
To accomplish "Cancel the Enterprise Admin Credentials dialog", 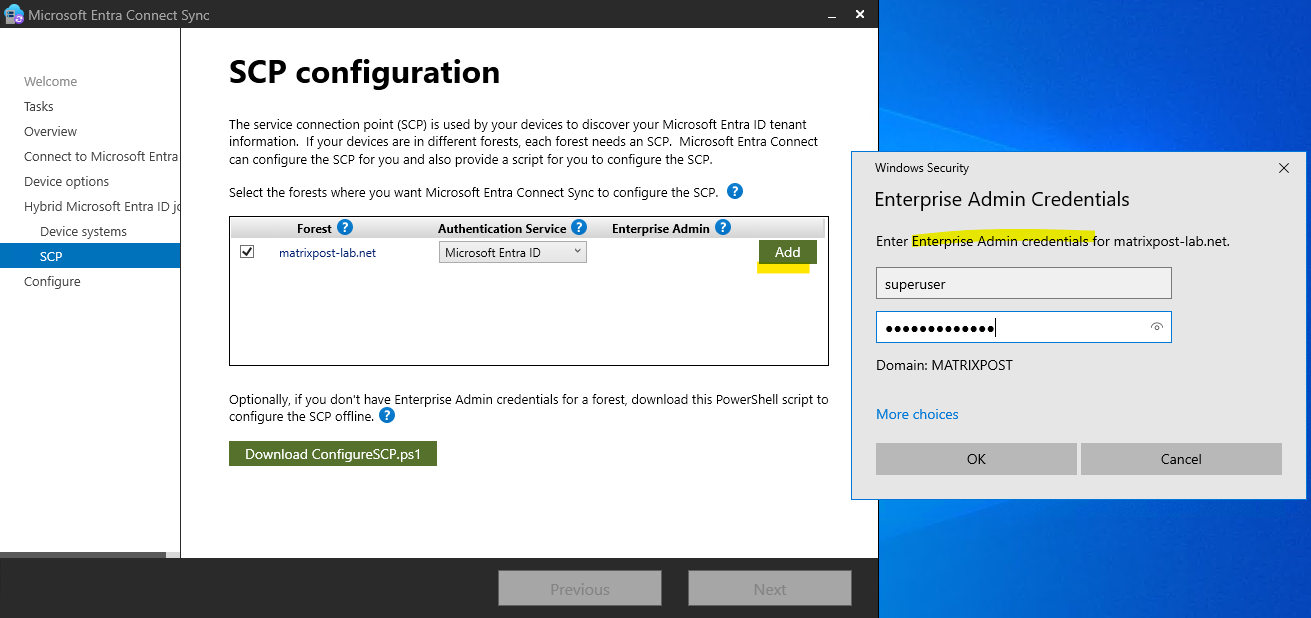I will tap(1181, 459).
